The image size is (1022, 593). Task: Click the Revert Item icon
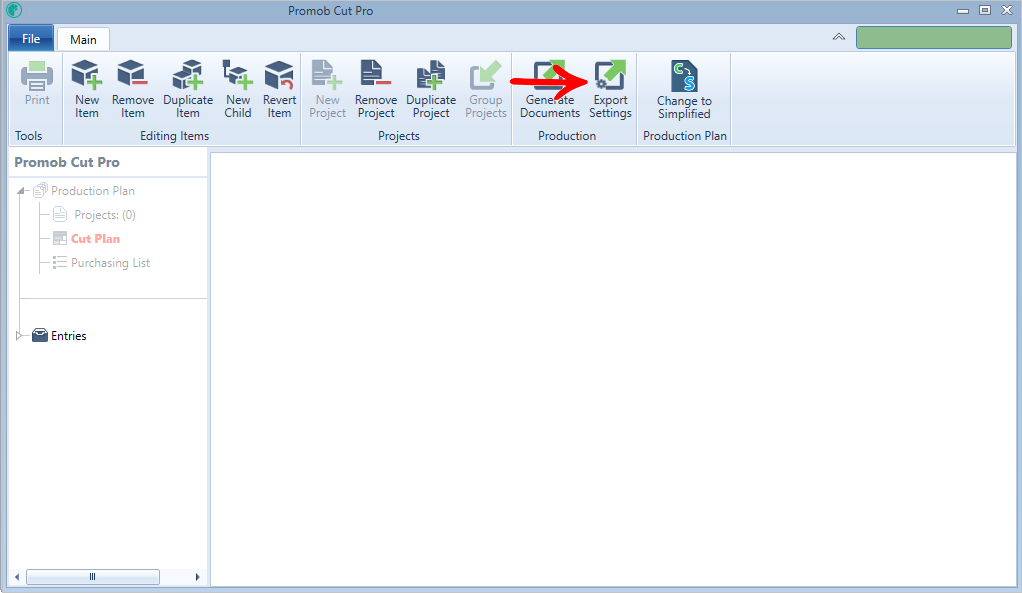point(279,76)
